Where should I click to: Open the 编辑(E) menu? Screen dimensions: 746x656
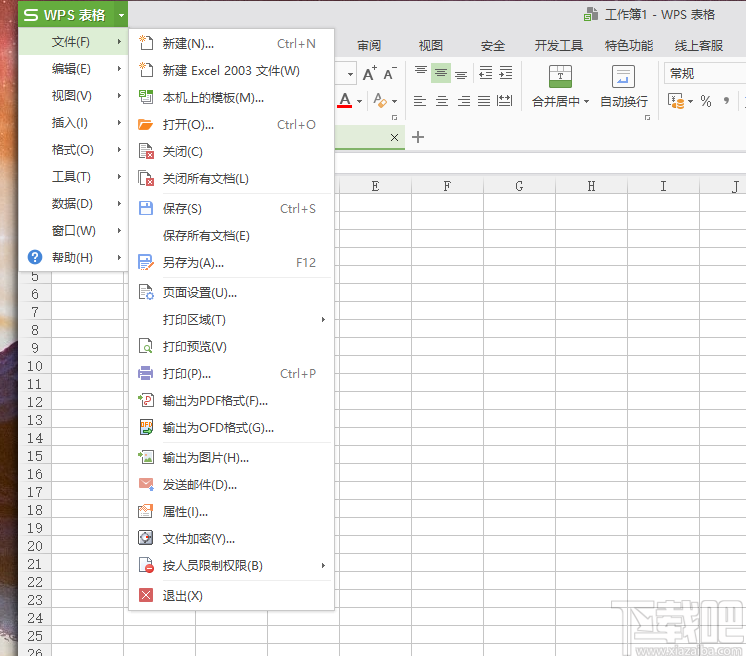click(73, 69)
